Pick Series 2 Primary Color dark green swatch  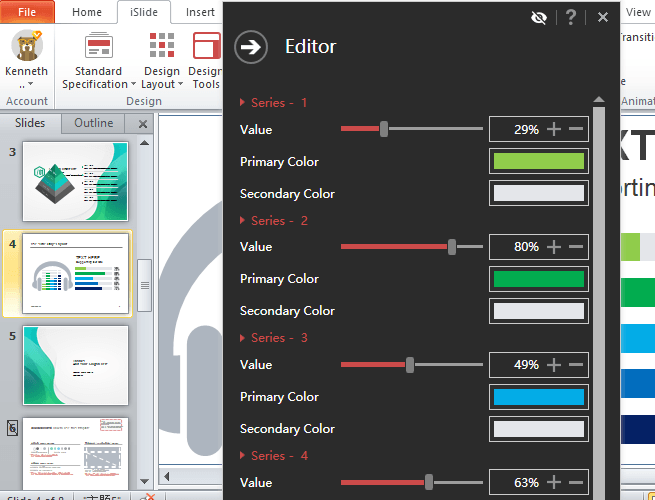pyautogui.click(x=539, y=279)
